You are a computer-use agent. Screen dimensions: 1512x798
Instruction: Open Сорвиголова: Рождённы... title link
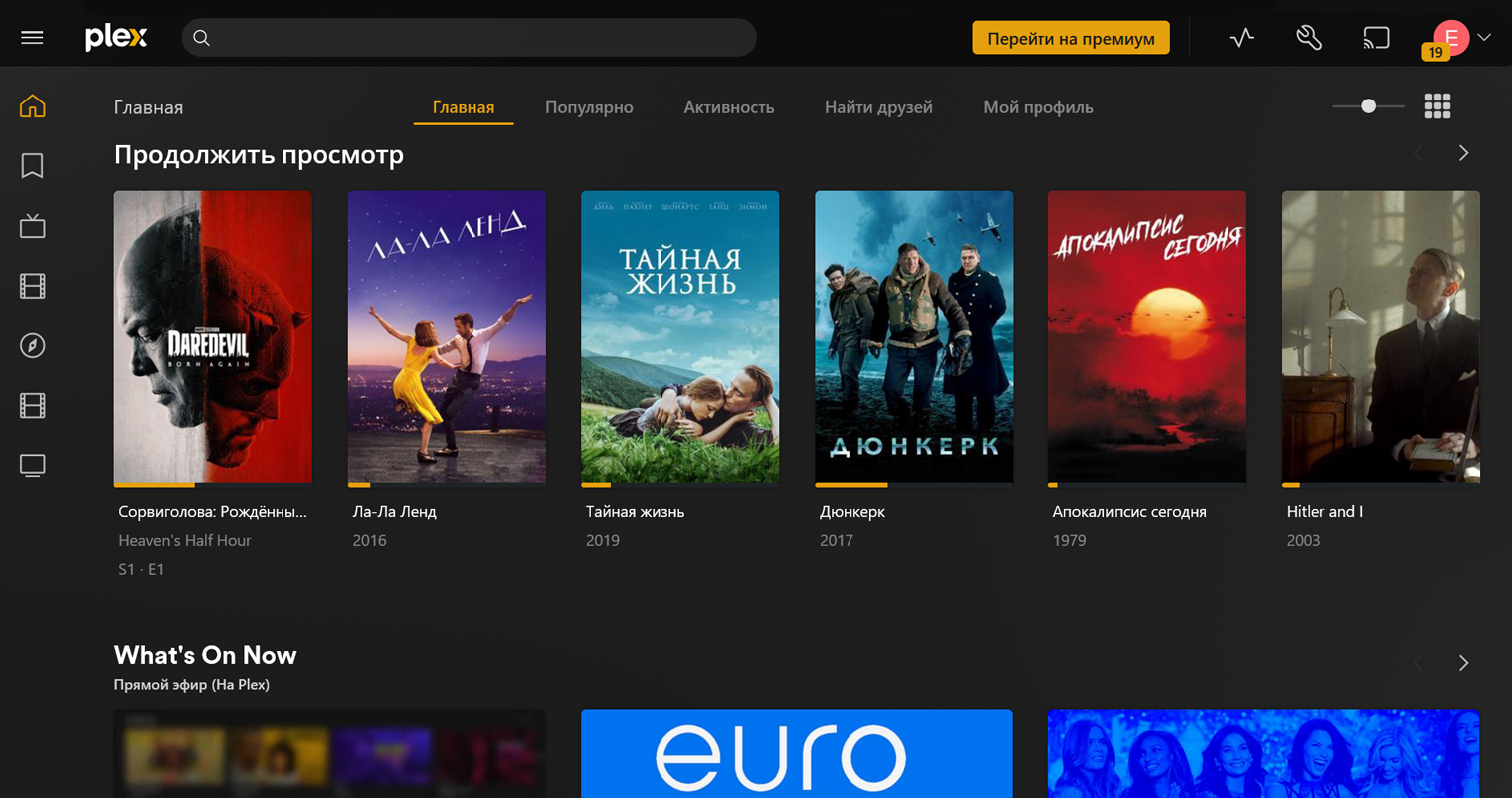(213, 512)
